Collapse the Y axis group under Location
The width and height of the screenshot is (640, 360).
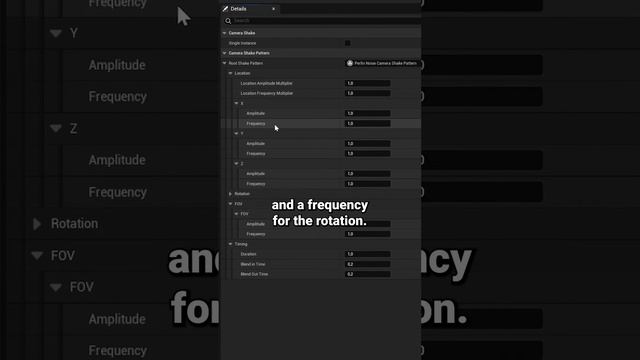[236, 133]
